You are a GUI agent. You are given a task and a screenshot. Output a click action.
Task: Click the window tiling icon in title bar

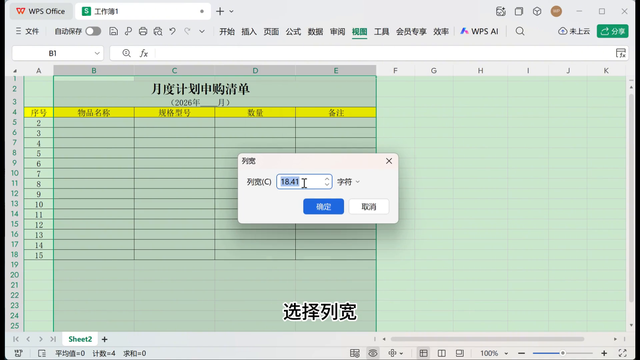tap(518, 11)
